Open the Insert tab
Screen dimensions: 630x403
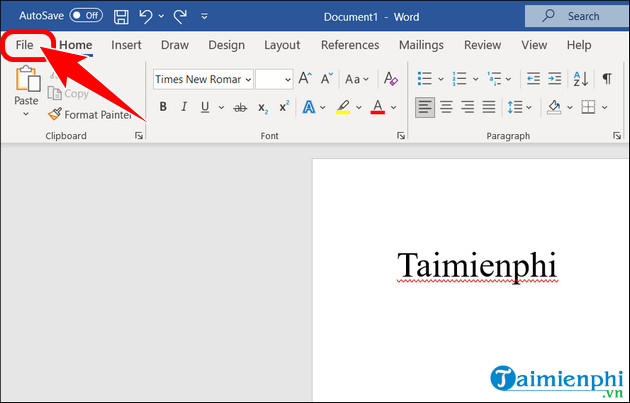pos(126,45)
